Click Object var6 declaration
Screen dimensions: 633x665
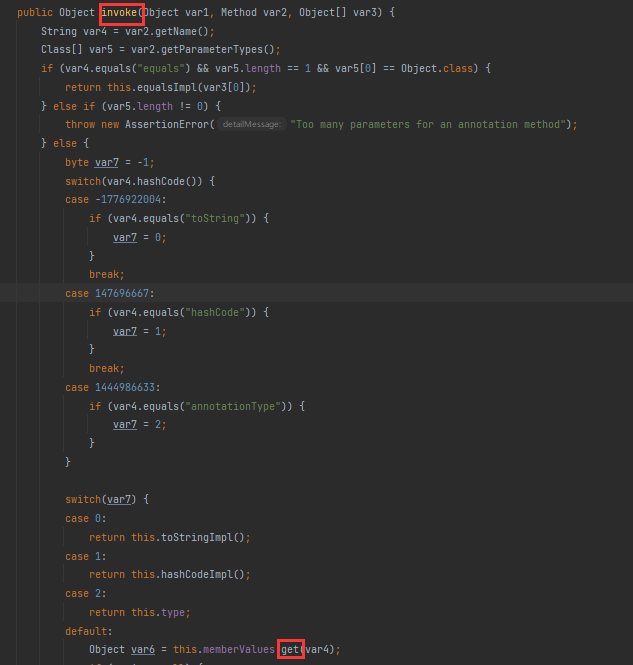(x=122, y=649)
